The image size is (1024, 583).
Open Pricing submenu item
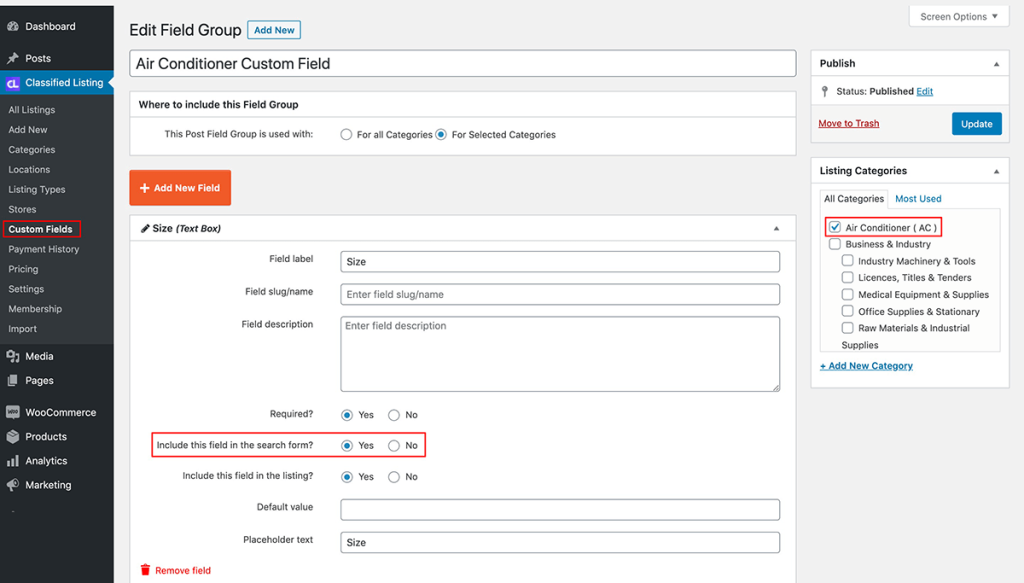click(24, 269)
